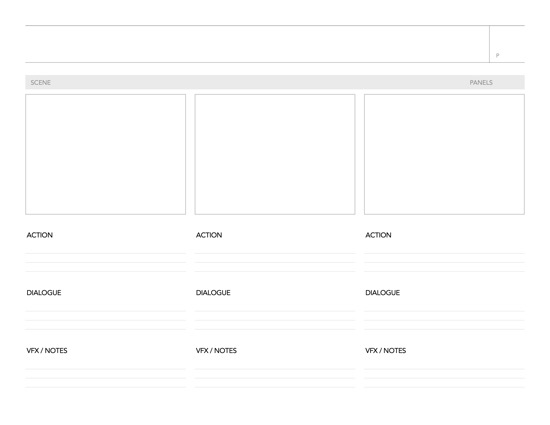Click the wide title area at the top of the page
This screenshot has height=425, width=550.
257,44
